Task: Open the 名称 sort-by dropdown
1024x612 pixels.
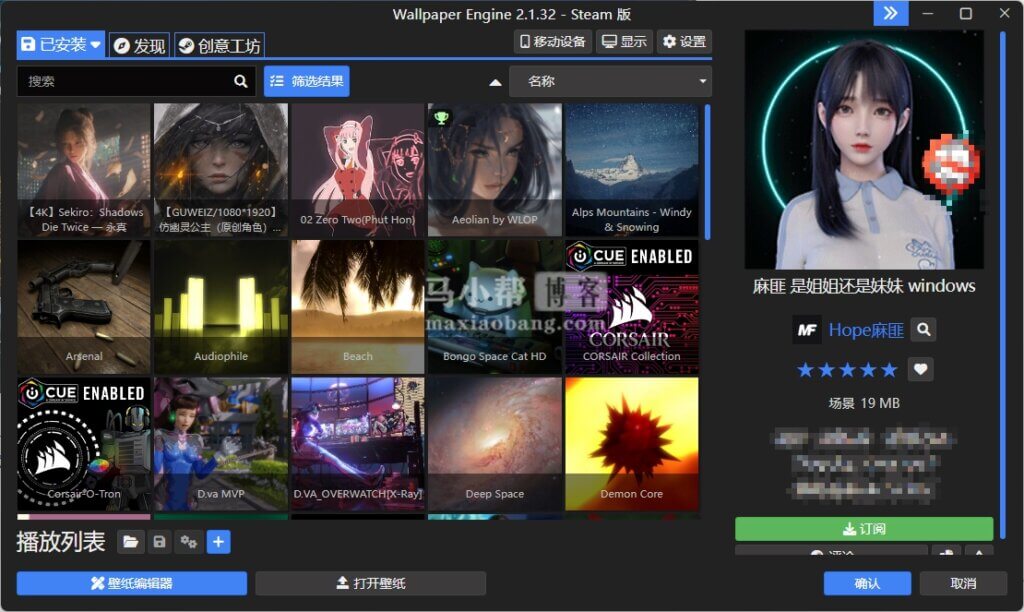Action: click(x=610, y=82)
